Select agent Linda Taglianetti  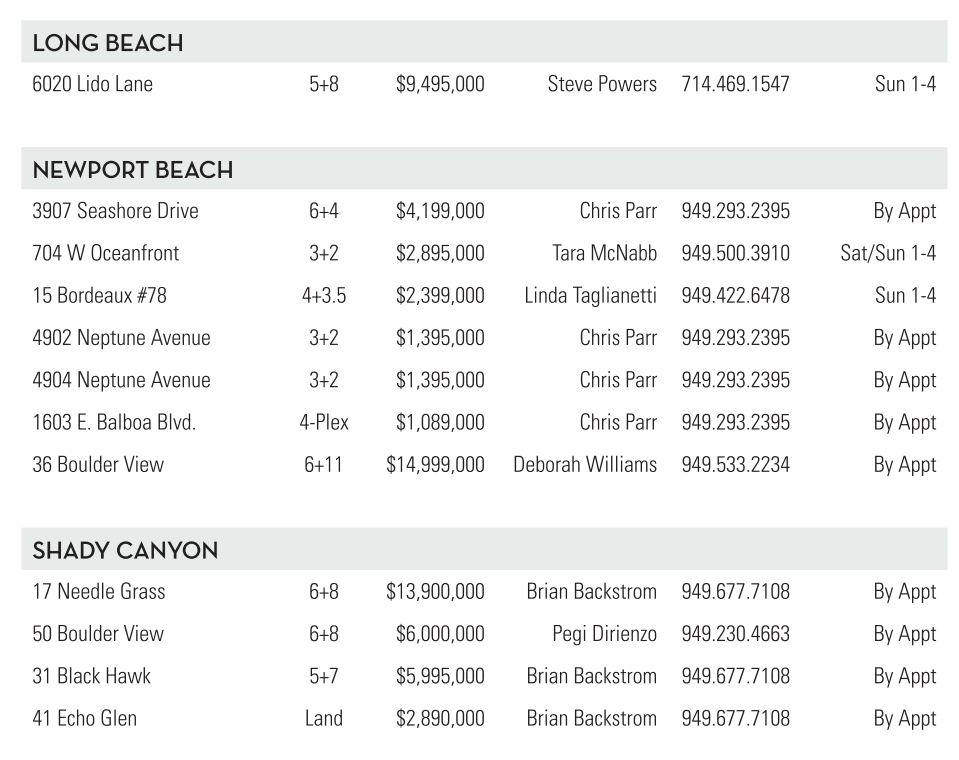coord(590,296)
